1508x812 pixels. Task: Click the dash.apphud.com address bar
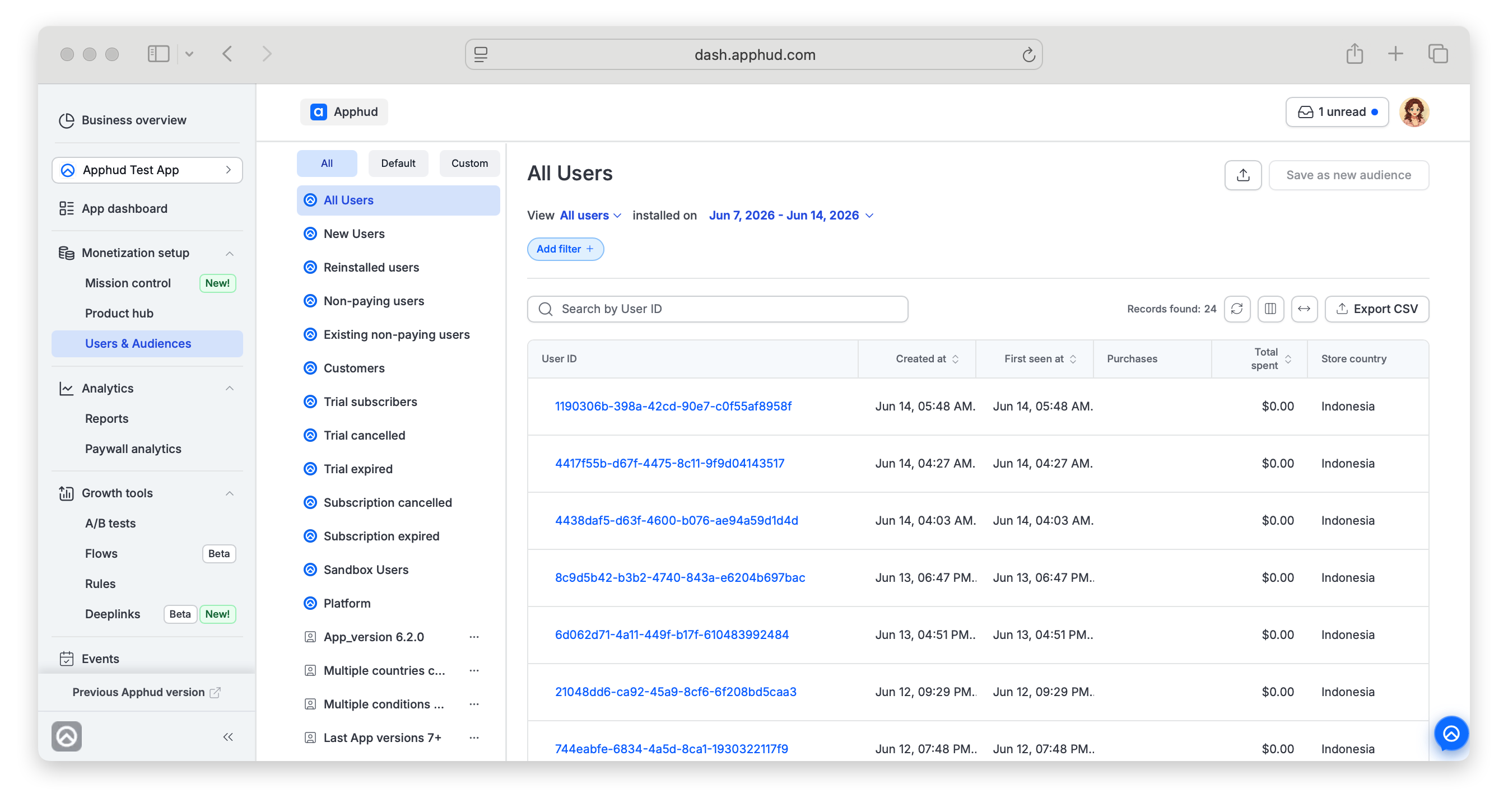coord(753,54)
